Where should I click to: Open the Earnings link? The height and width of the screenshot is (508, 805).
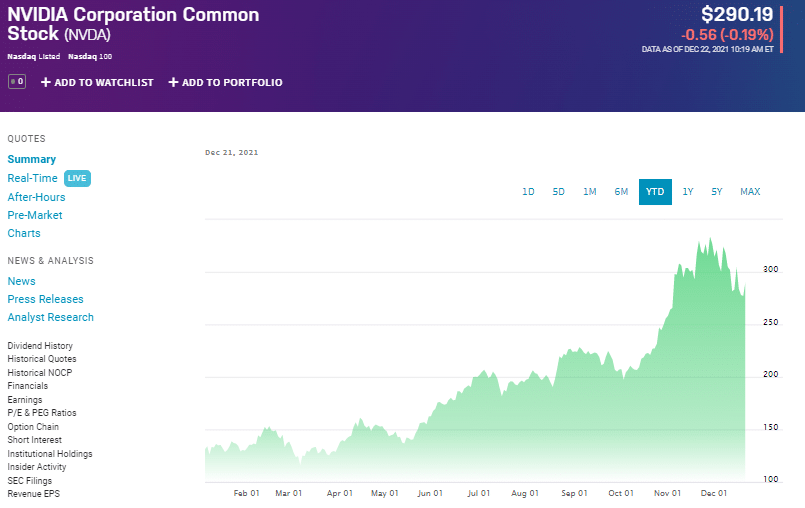[x=25, y=400]
